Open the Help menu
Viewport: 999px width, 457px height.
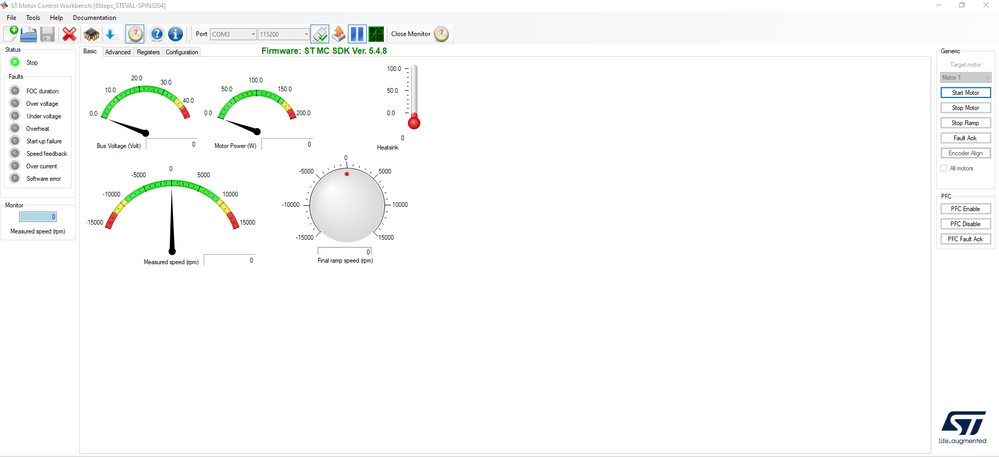[56, 18]
